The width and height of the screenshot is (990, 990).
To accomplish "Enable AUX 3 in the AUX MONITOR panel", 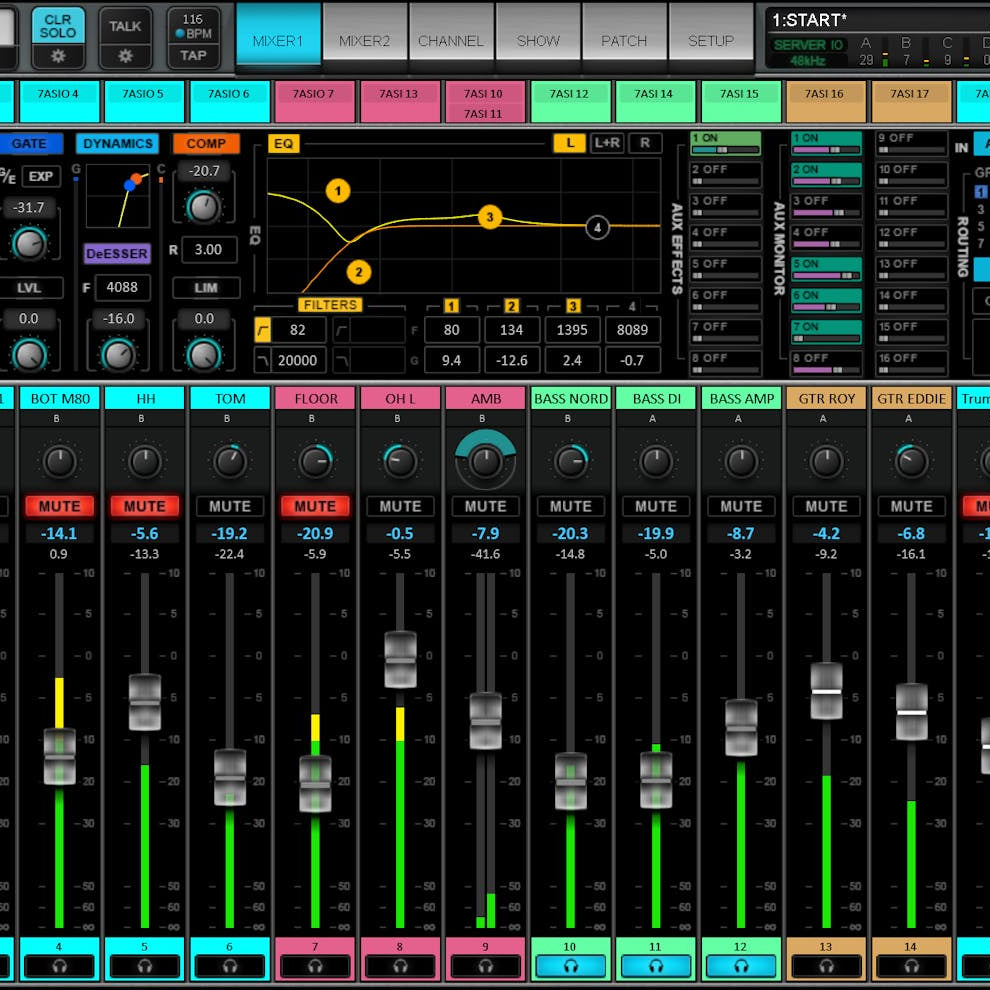I will click(809, 201).
